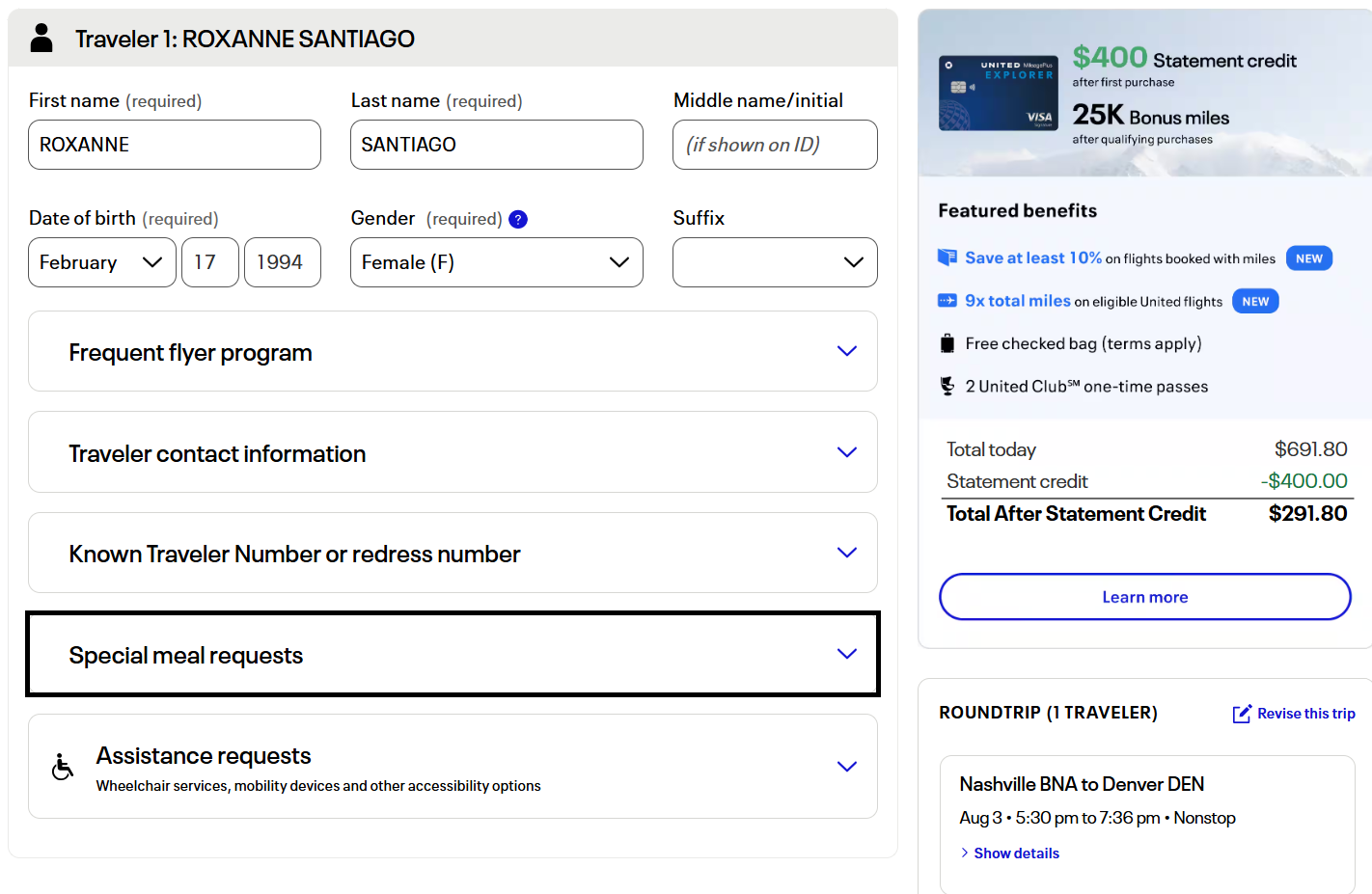This screenshot has height=894, width=1372.
Task: Expand Special meal requests section
Action: 453,654
